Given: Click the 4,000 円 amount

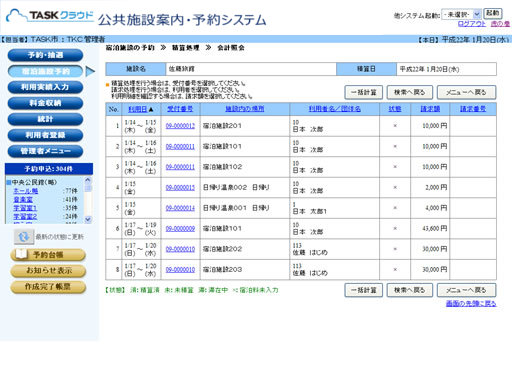Looking at the screenshot, I should (436, 208).
